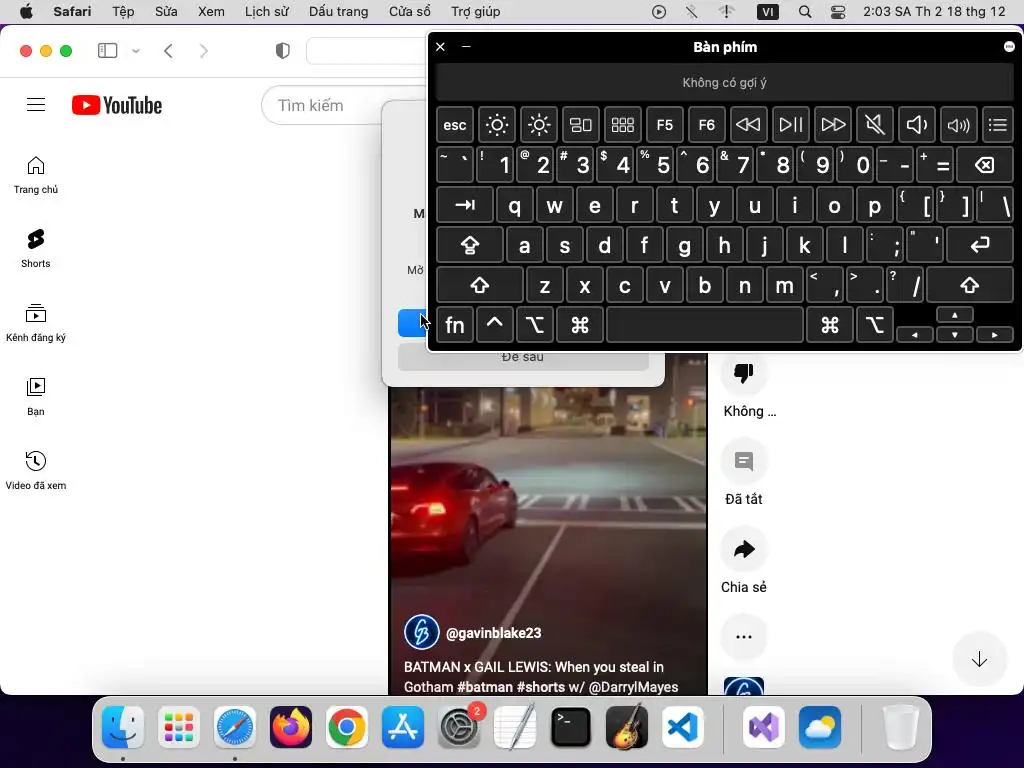Toggle the left shift key
Screen dimensions: 1024x768
pos(480,285)
